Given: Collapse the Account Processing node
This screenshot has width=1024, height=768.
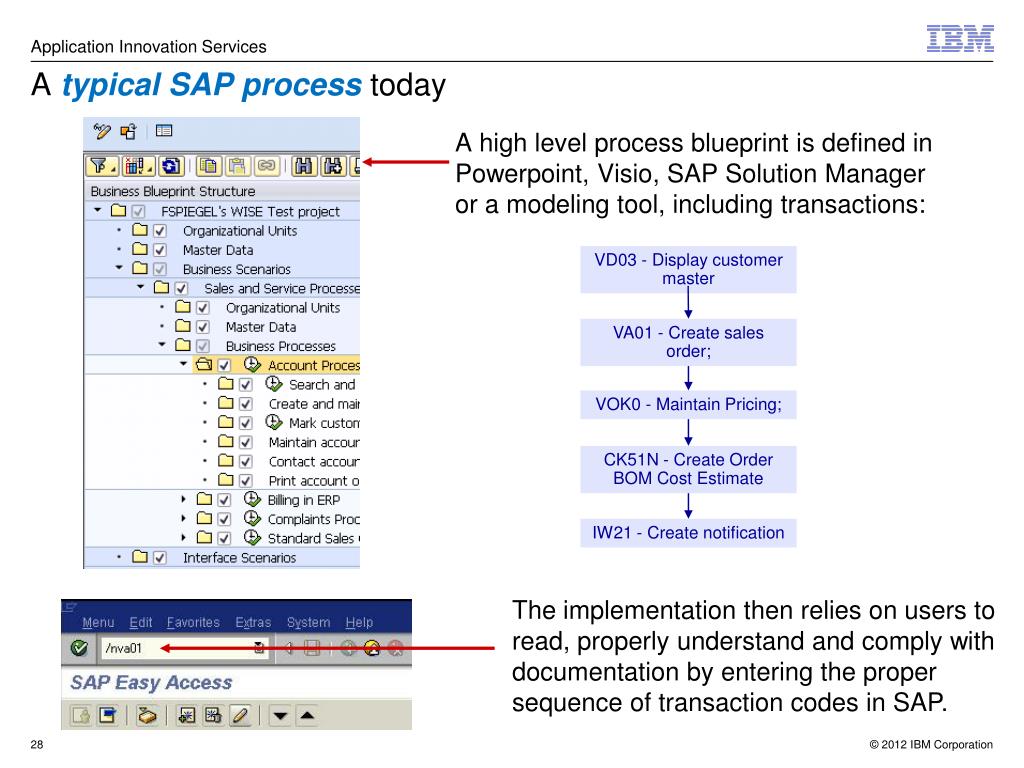Looking at the screenshot, I should pyautogui.click(x=184, y=364).
